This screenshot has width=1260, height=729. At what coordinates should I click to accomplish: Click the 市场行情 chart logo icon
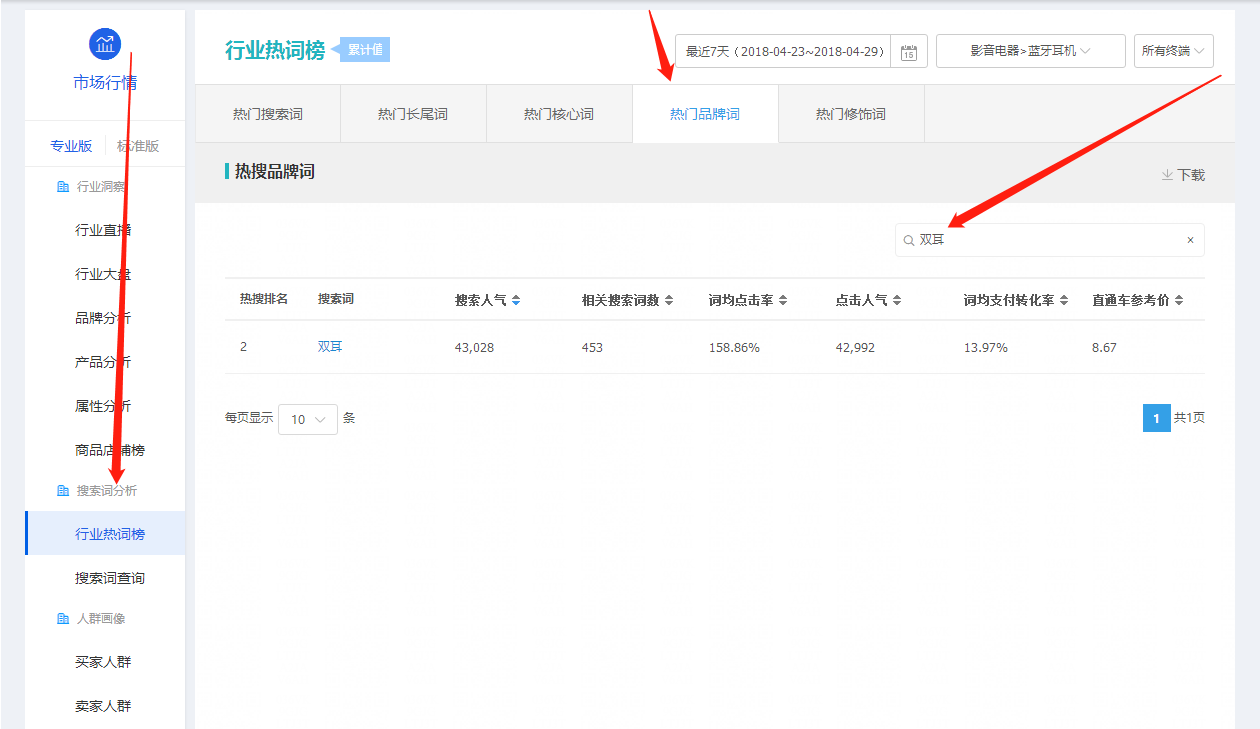[x=105, y=44]
